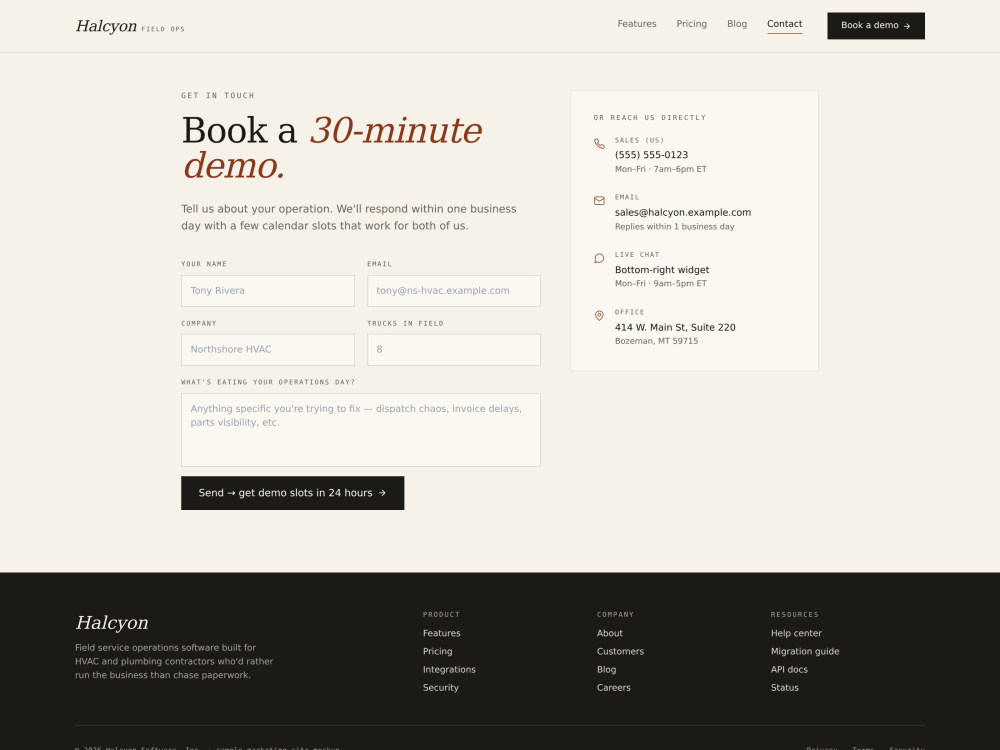Open footer Pricing link under Product
The height and width of the screenshot is (750, 1000).
(x=438, y=651)
